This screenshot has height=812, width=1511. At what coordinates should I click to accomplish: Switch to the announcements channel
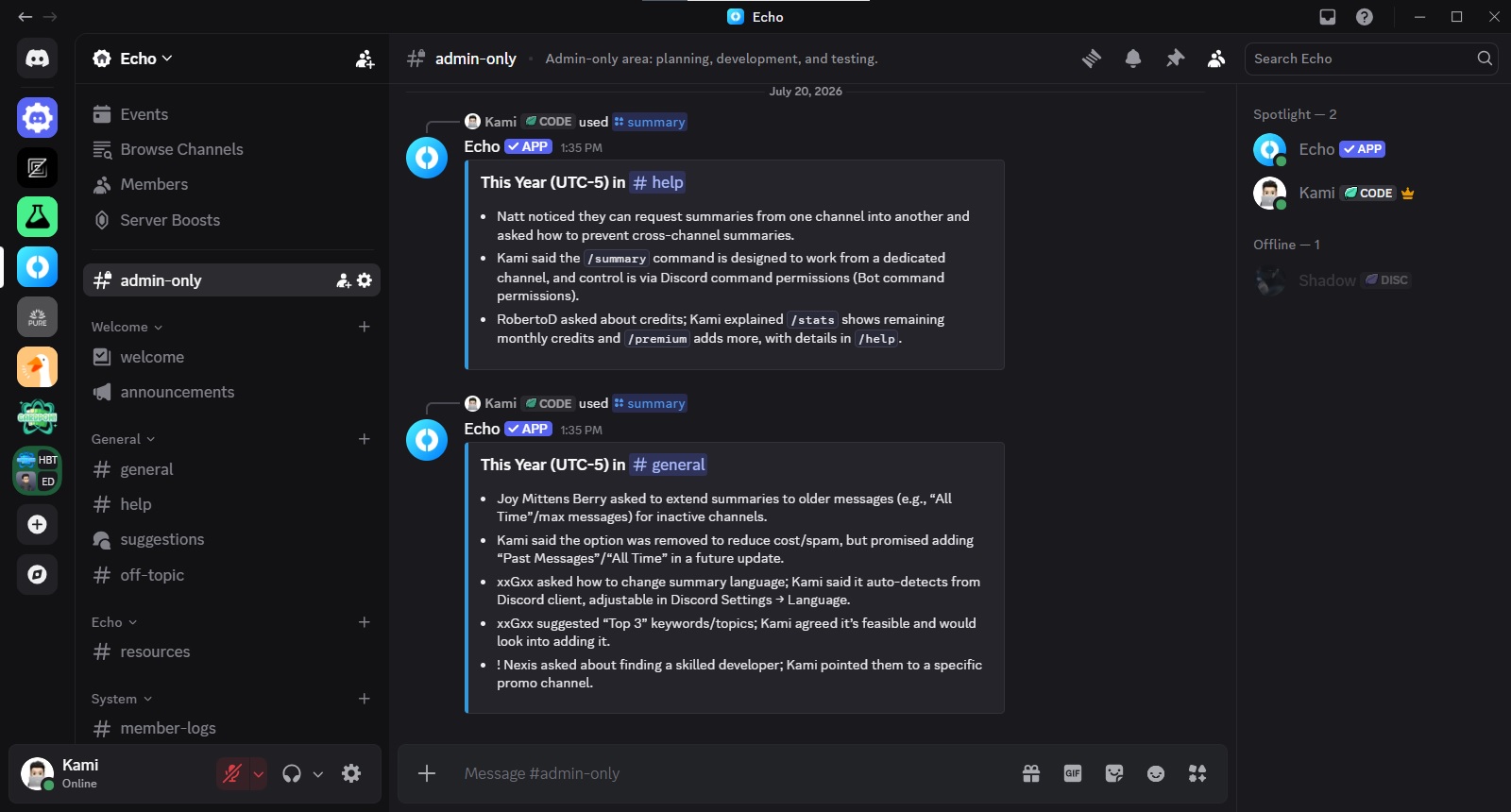click(231, 392)
